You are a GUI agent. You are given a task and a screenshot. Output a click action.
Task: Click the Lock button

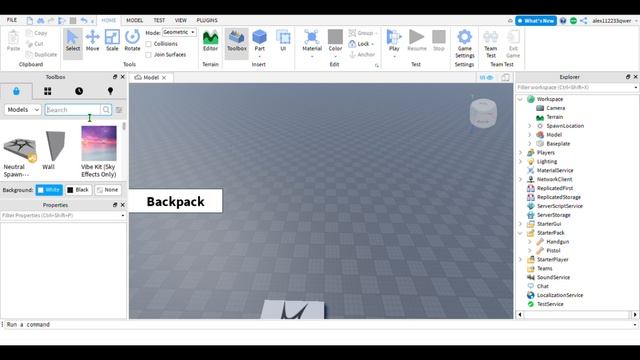[362, 44]
